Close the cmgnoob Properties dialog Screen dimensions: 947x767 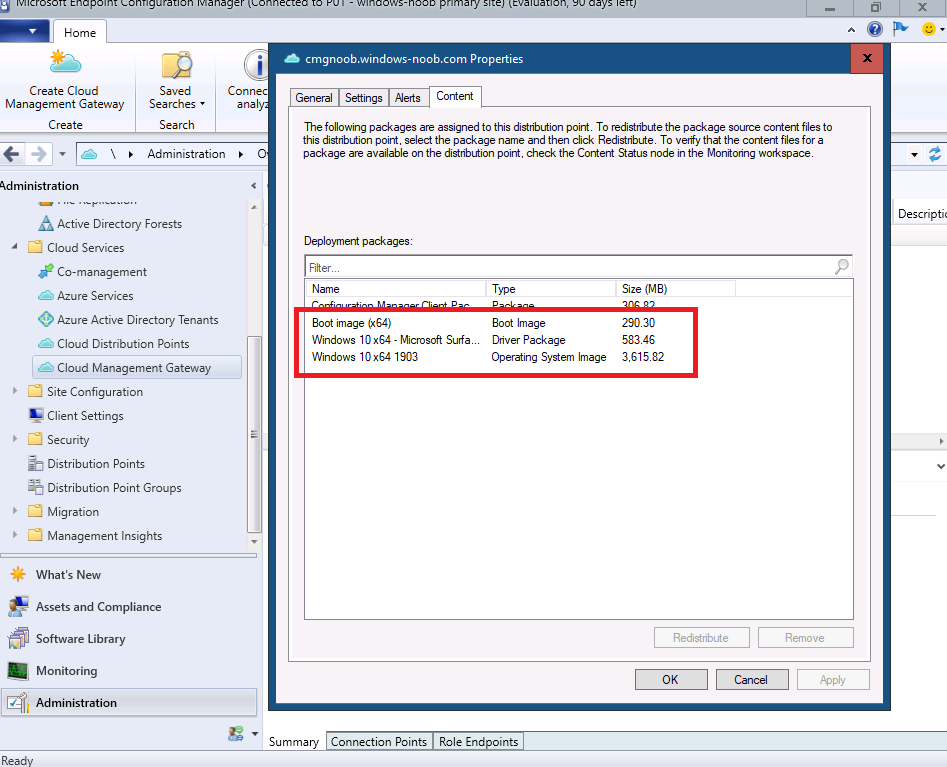(867, 58)
